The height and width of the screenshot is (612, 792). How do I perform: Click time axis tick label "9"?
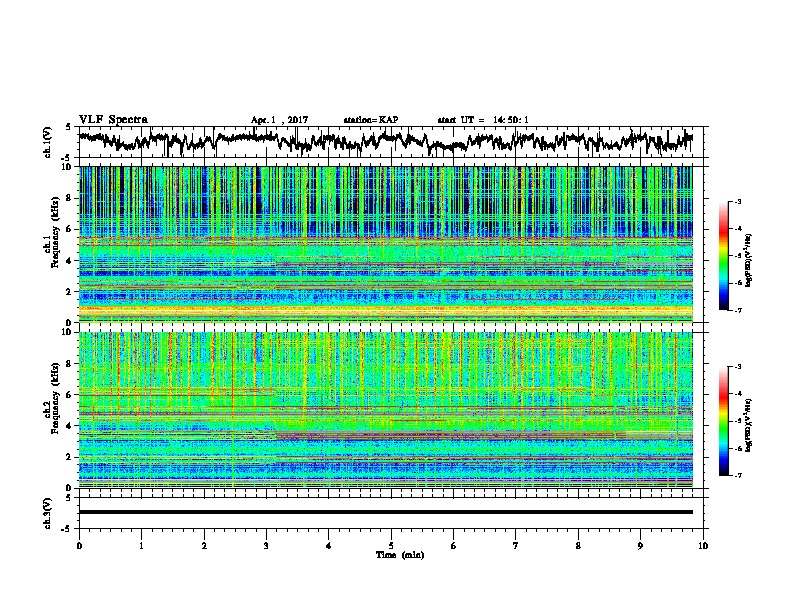[640, 546]
